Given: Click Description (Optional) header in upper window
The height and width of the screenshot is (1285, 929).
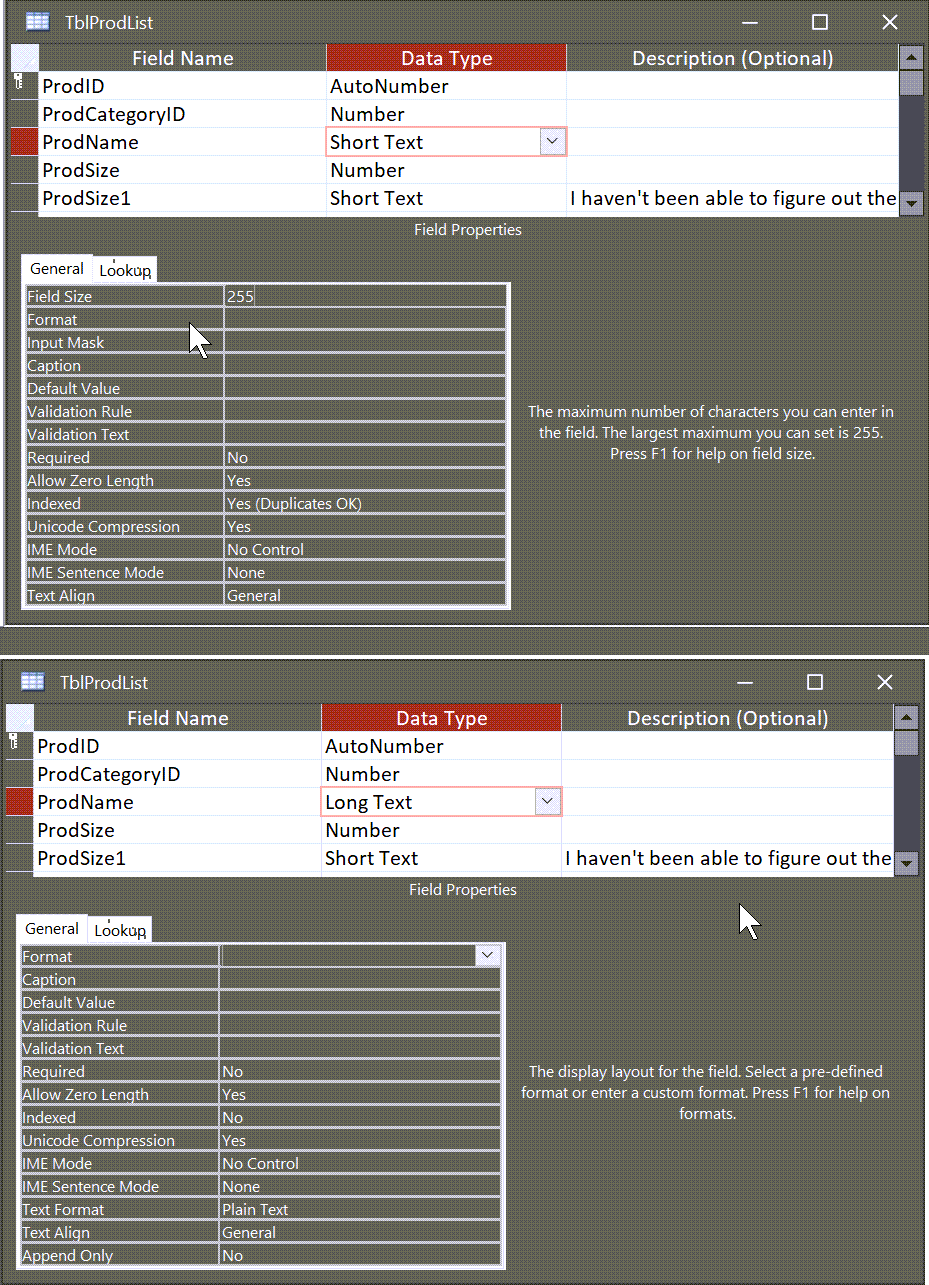Looking at the screenshot, I should point(733,58).
